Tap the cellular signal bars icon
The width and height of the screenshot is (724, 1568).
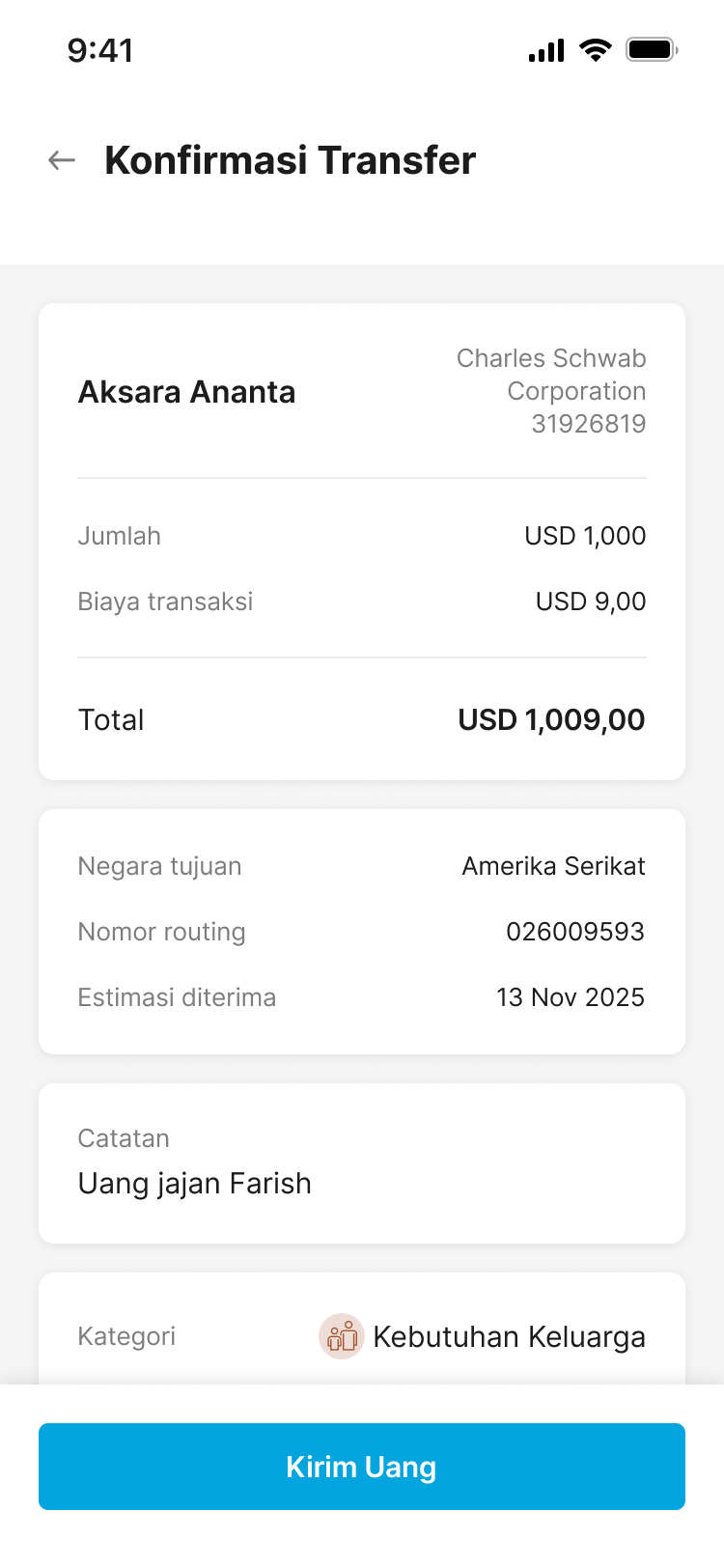(x=546, y=50)
